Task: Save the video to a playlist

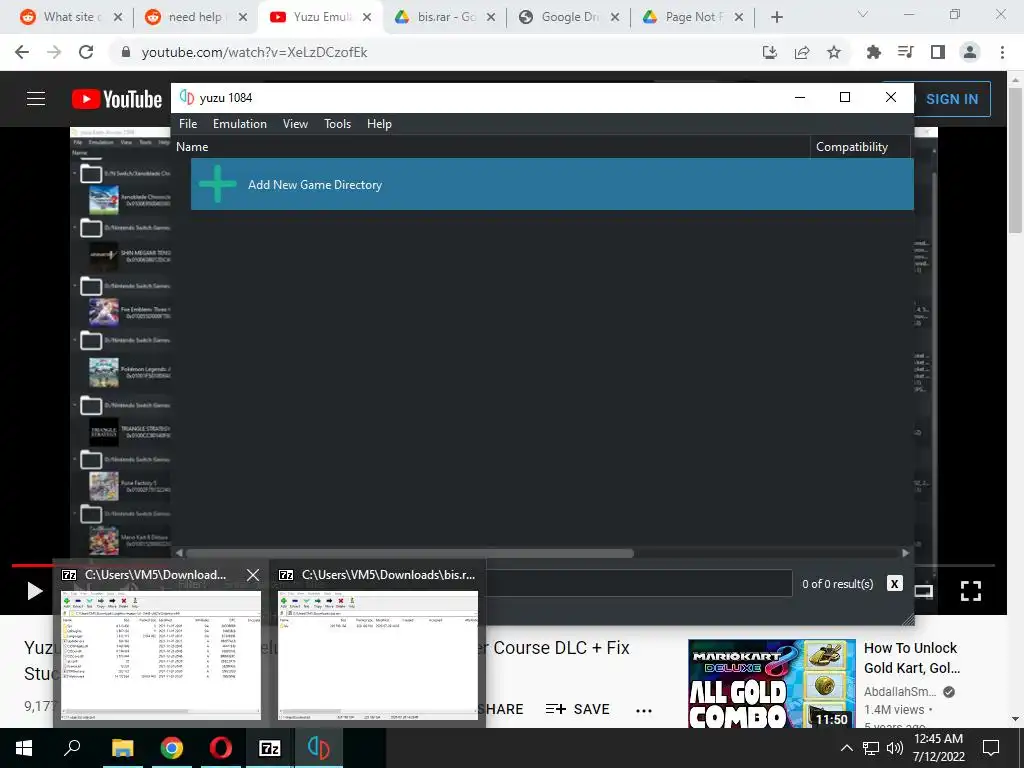Action: coord(577,709)
